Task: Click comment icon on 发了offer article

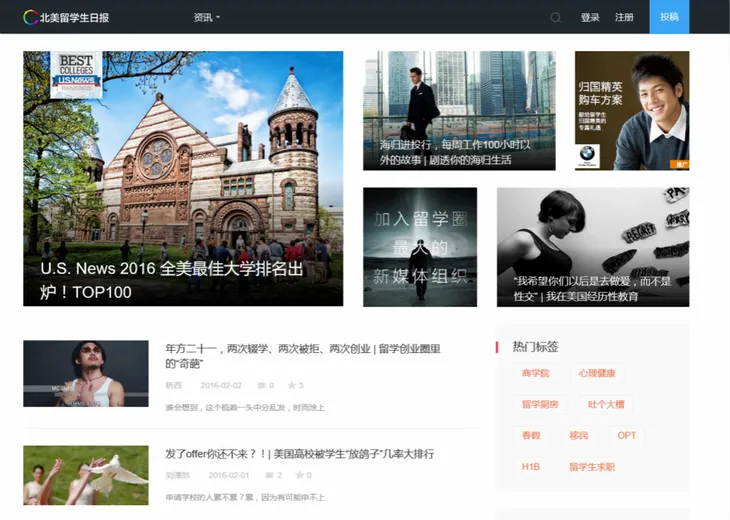Action: (267, 475)
